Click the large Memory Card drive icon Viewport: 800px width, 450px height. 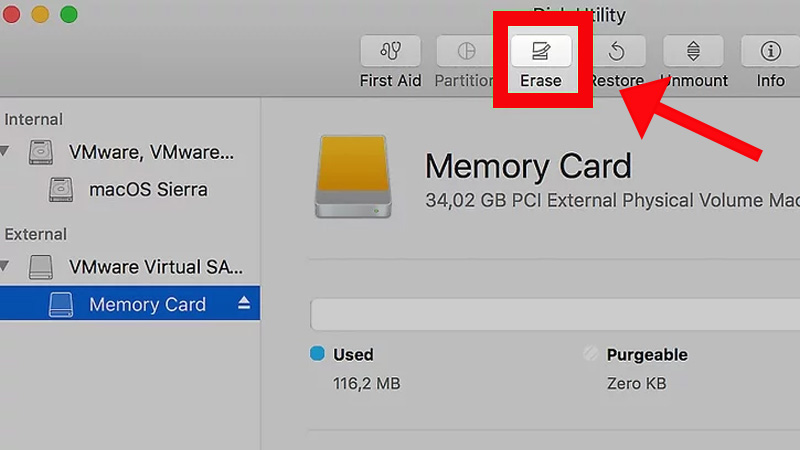pyautogui.click(x=354, y=178)
